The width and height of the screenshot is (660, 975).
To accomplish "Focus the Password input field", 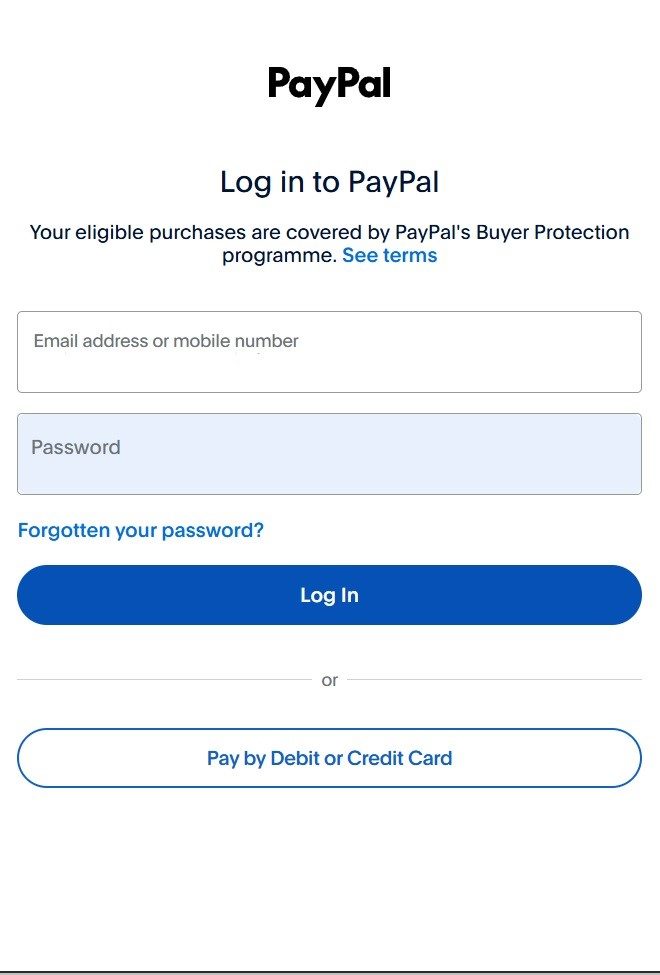I will (329, 454).
